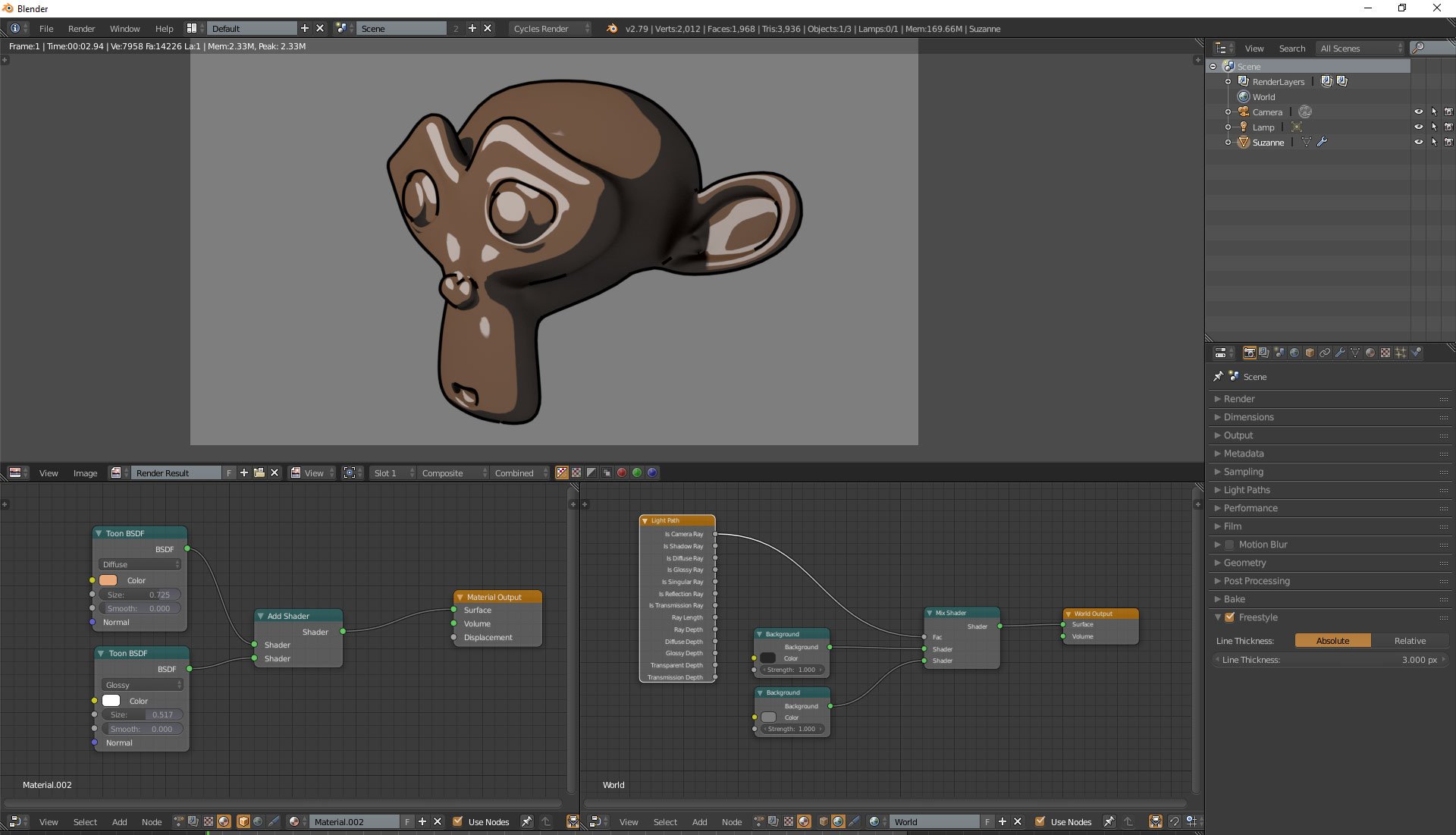Toggle Camera visibility eye in outliner
Image resolution: width=1456 pixels, height=835 pixels.
(x=1418, y=111)
